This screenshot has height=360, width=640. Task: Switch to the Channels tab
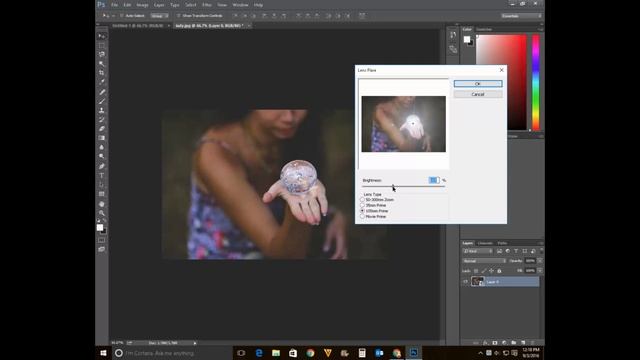click(485, 243)
